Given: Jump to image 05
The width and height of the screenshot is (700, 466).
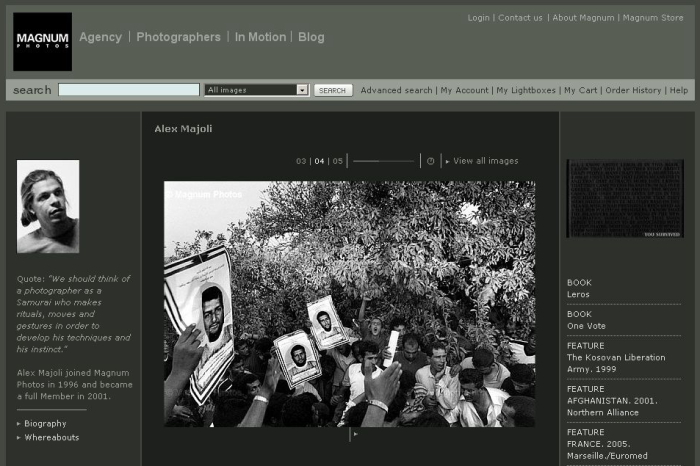Looking at the screenshot, I should (338, 161).
